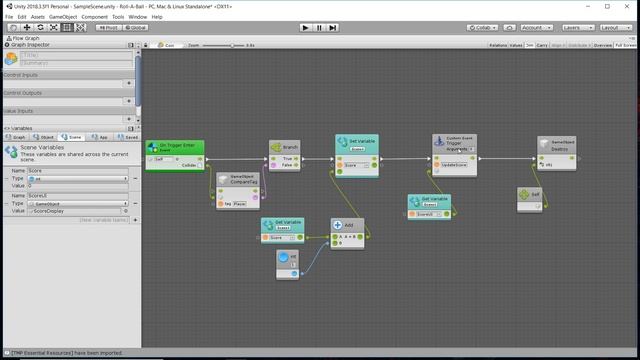Select the combined Transform tool
Screen dimensions: 640x360
pos(80,27)
